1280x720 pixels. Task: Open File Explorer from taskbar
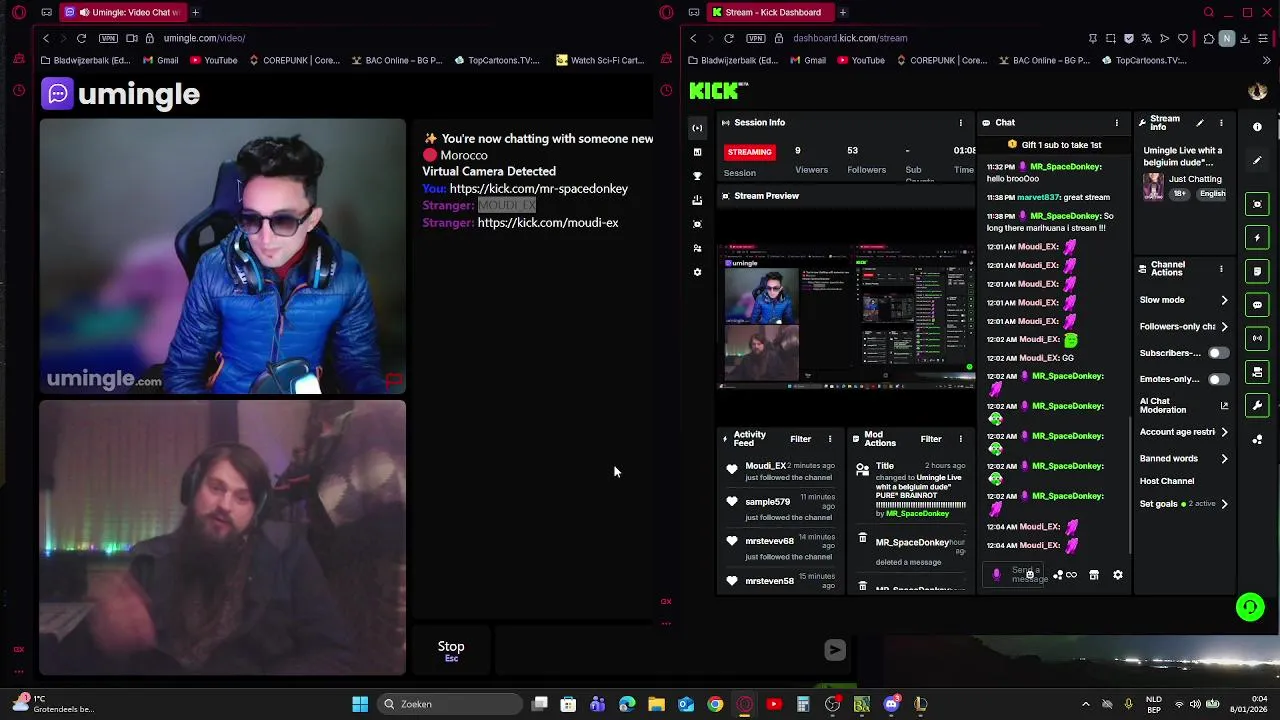(x=656, y=704)
